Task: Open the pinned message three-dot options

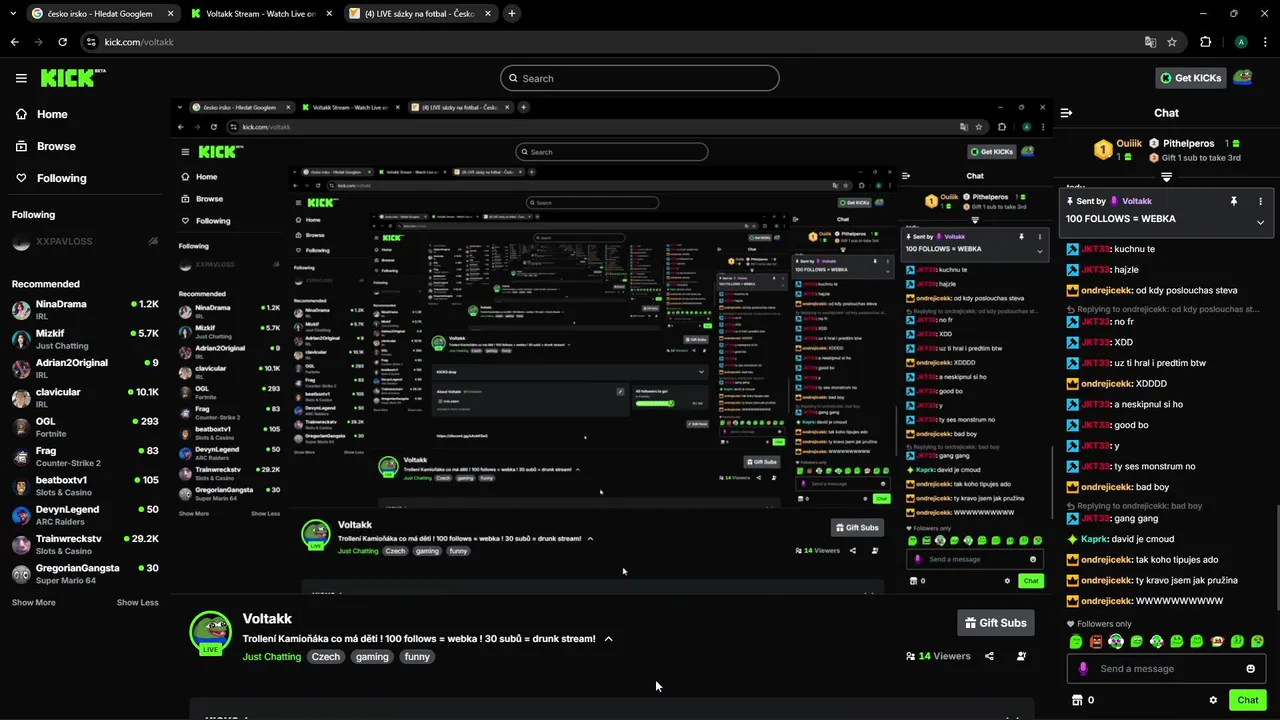Action: coord(1260,201)
